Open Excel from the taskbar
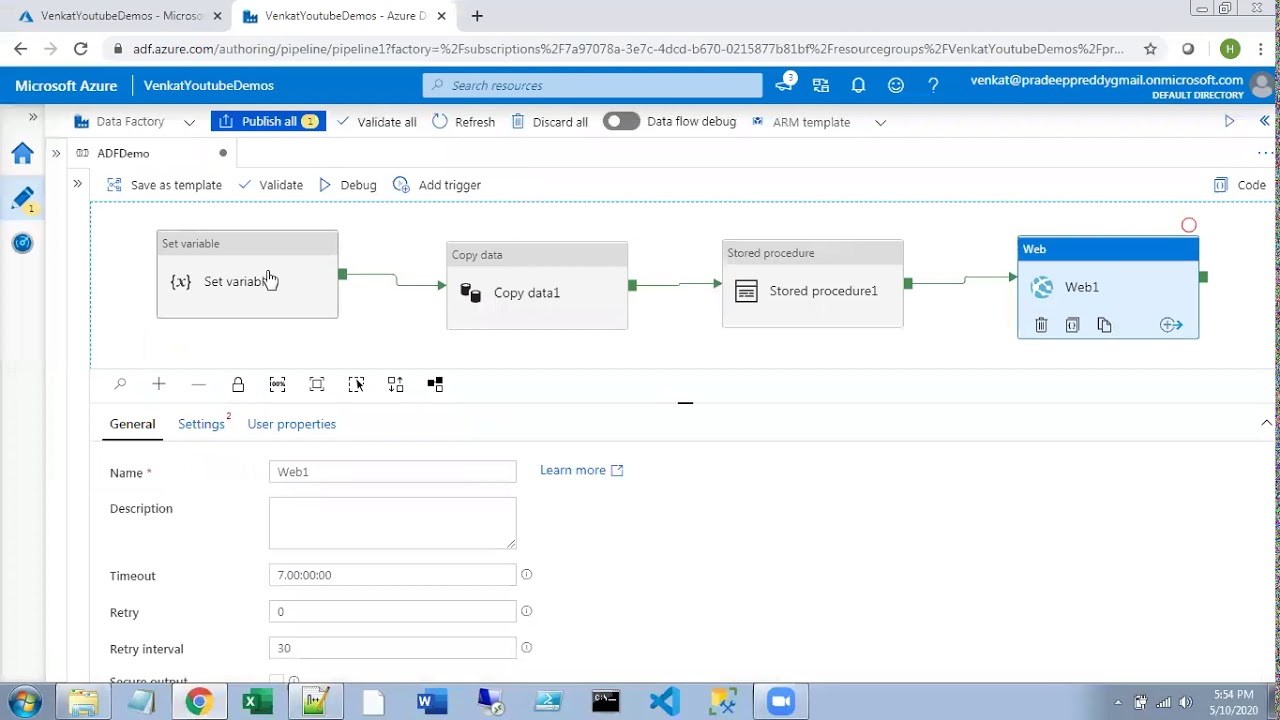The height and width of the screenshot is (720, 1280). click(x=257, y=701)
